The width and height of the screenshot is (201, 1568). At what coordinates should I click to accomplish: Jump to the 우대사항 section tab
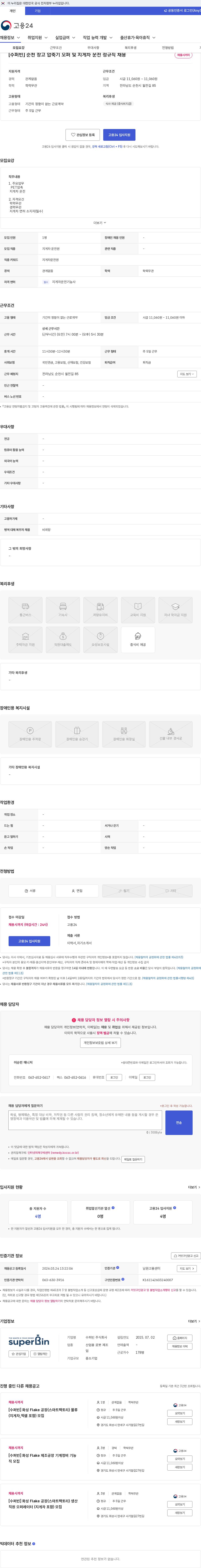(x=93, y=47)
